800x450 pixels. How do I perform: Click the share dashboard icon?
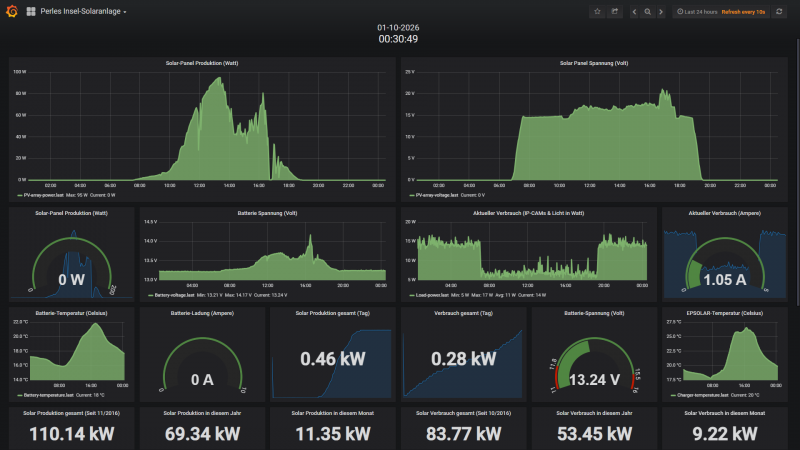pos(614,11)
